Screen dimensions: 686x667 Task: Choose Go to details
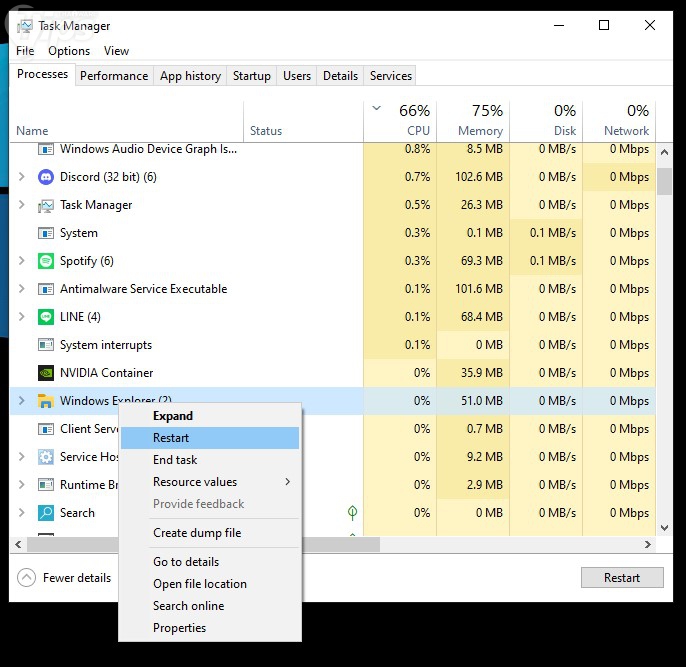click(210, 562)
